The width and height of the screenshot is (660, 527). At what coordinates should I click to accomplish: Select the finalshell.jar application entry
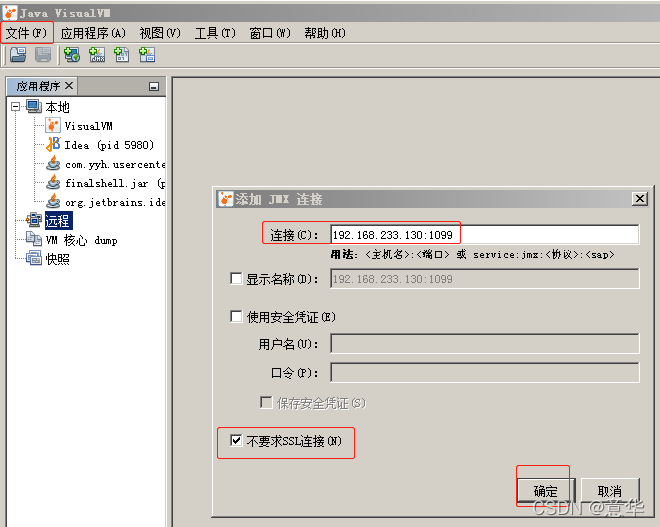click(x=115, y=183)
